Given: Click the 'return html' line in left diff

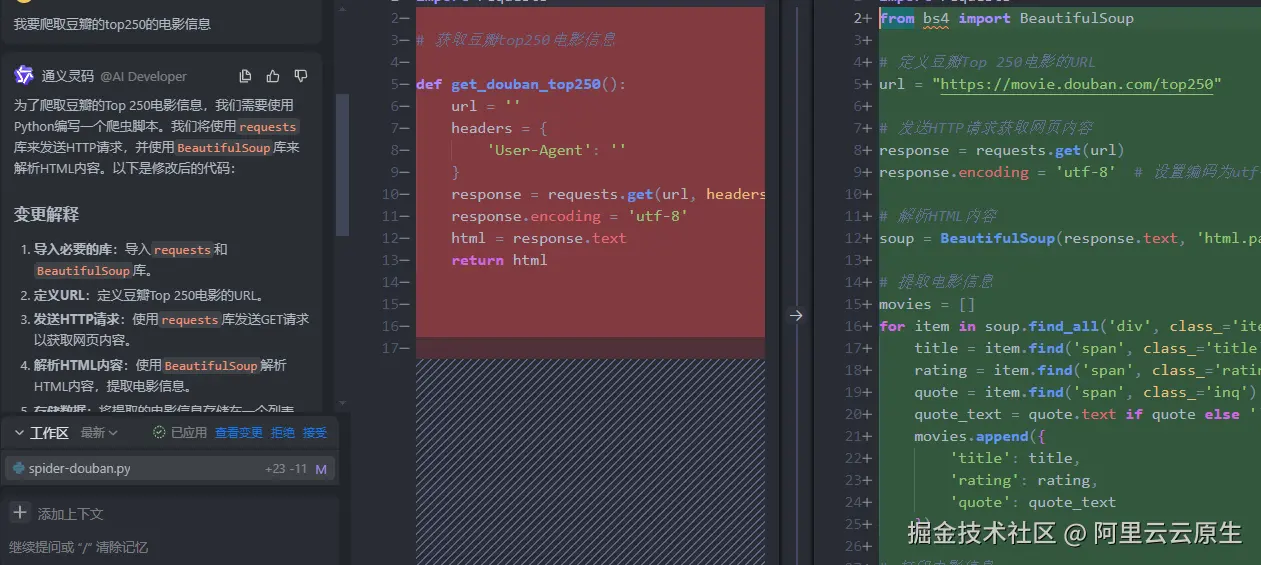Looking at the screenshot, I should point(499,260).
